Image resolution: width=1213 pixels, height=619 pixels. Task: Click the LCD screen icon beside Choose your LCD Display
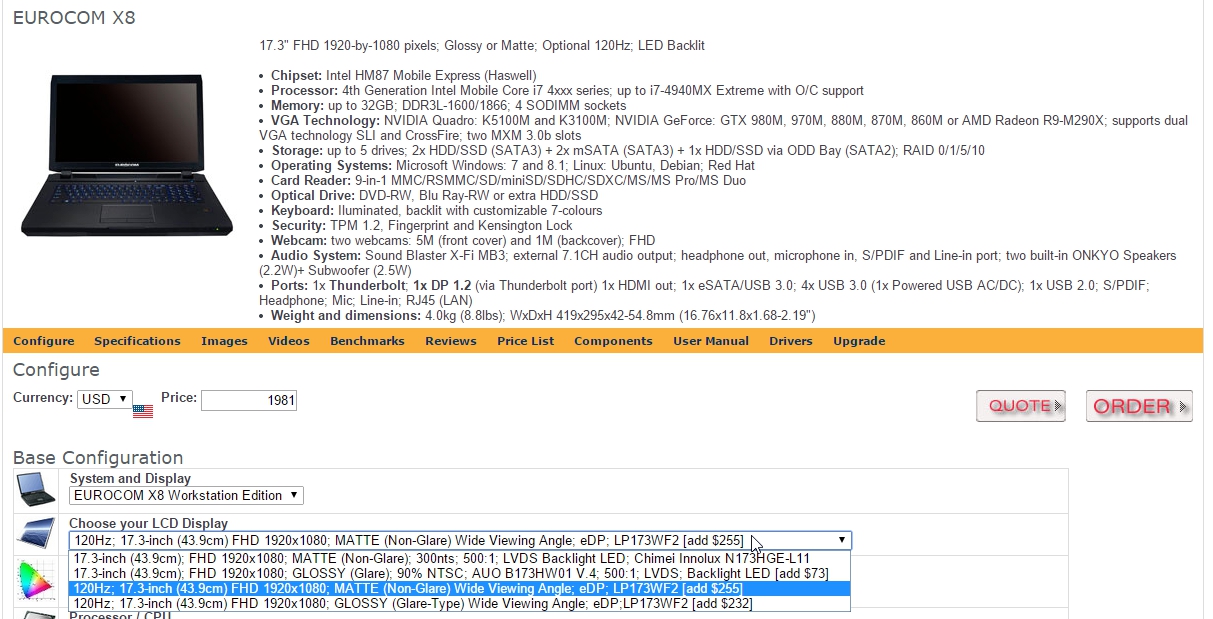36,533
